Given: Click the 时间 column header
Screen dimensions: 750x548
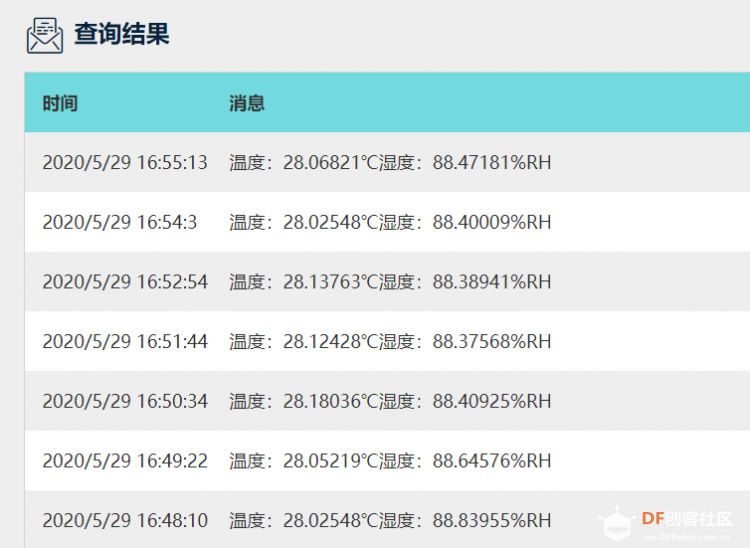Looking at the screenshot, I should pyautogui.click(x=60, y=103).
